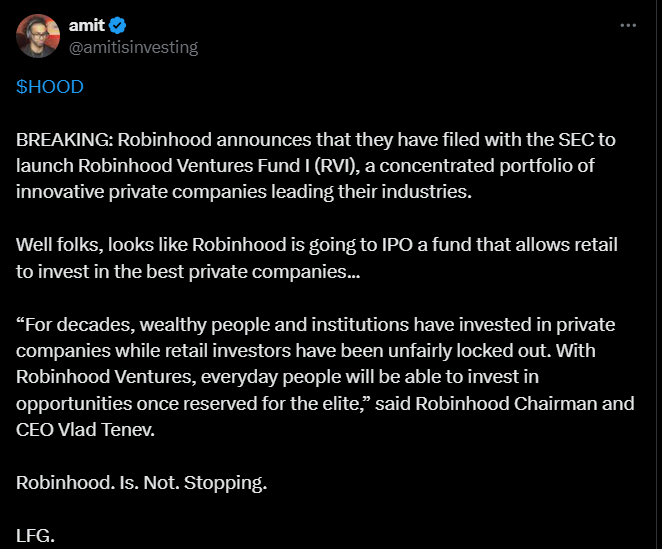This screenshot has width=662, height=549.
Task: Click the line "Robinhood. Is. Not. Stopping."
Action: pyautogui.click(x=141, y=483)
